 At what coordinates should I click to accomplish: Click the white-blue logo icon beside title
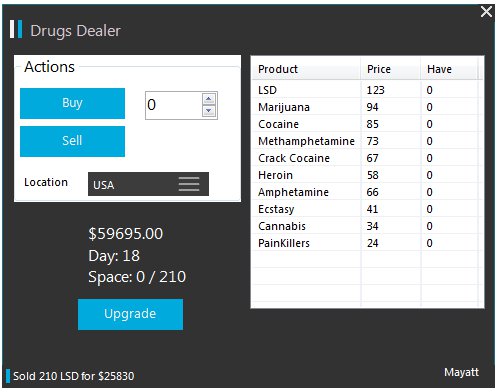pos(16,29)
